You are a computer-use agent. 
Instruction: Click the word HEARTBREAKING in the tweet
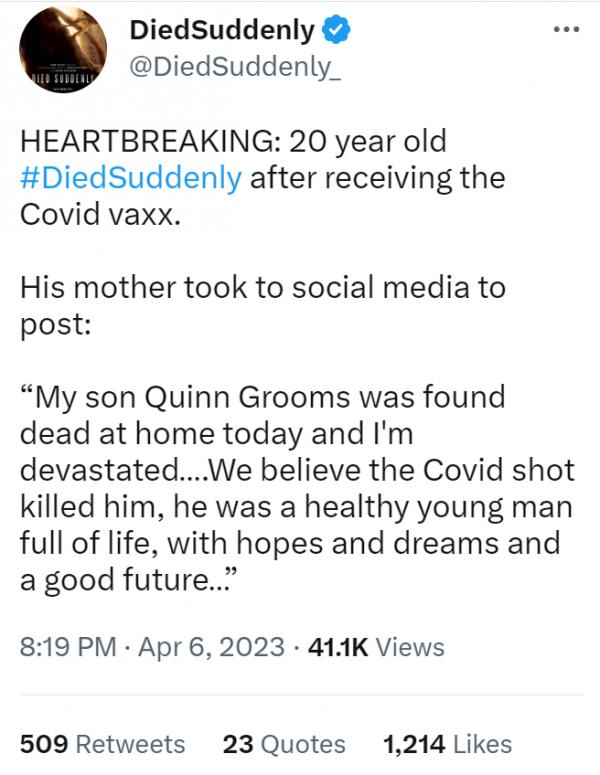coord(135,142)
